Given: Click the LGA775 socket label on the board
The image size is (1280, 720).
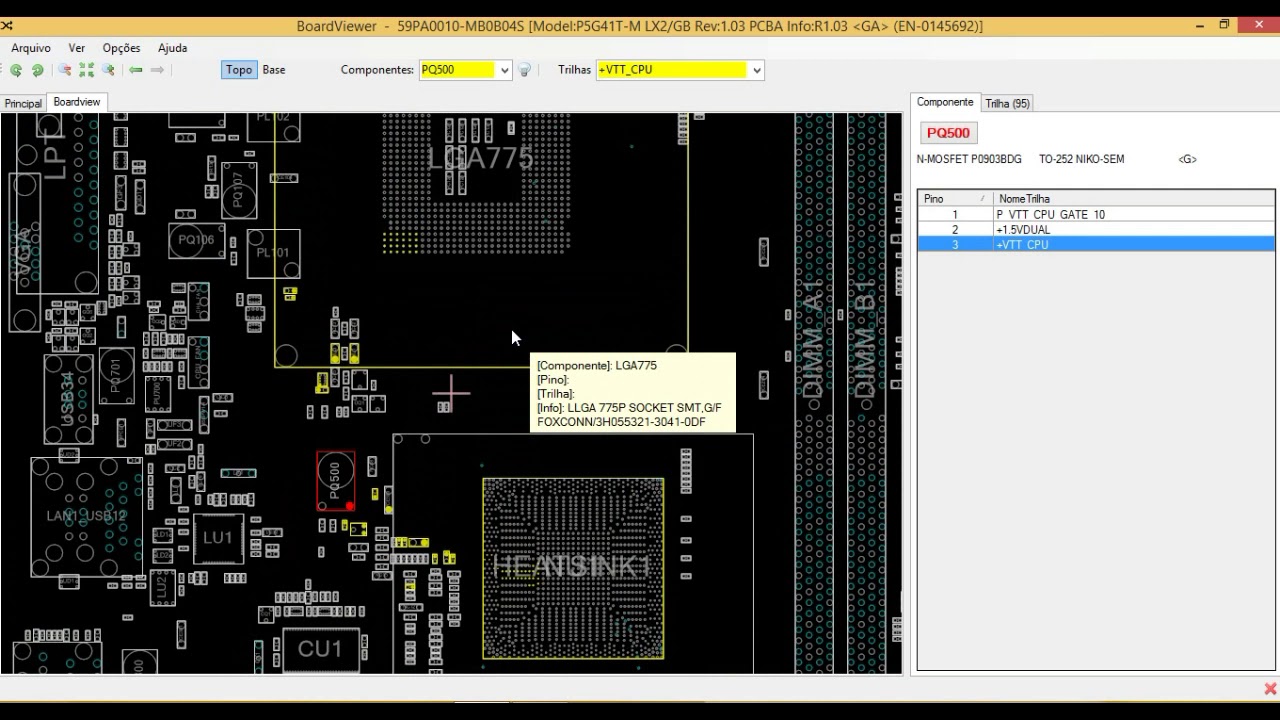Looking at the screenshot, I should point(481,158).
